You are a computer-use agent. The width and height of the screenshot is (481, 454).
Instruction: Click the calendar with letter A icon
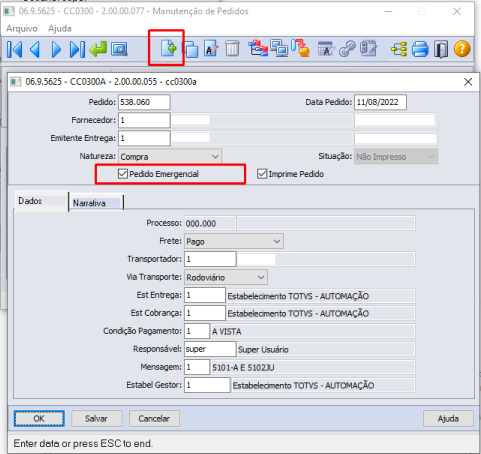pyautogui.click(x=326, y=49)
